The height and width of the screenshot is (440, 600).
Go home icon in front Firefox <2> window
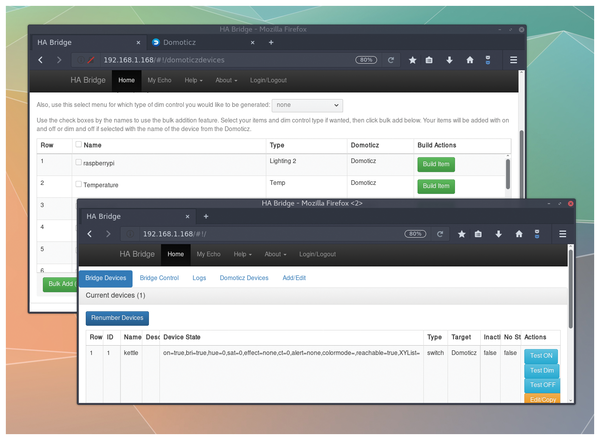tap(519, 234)
